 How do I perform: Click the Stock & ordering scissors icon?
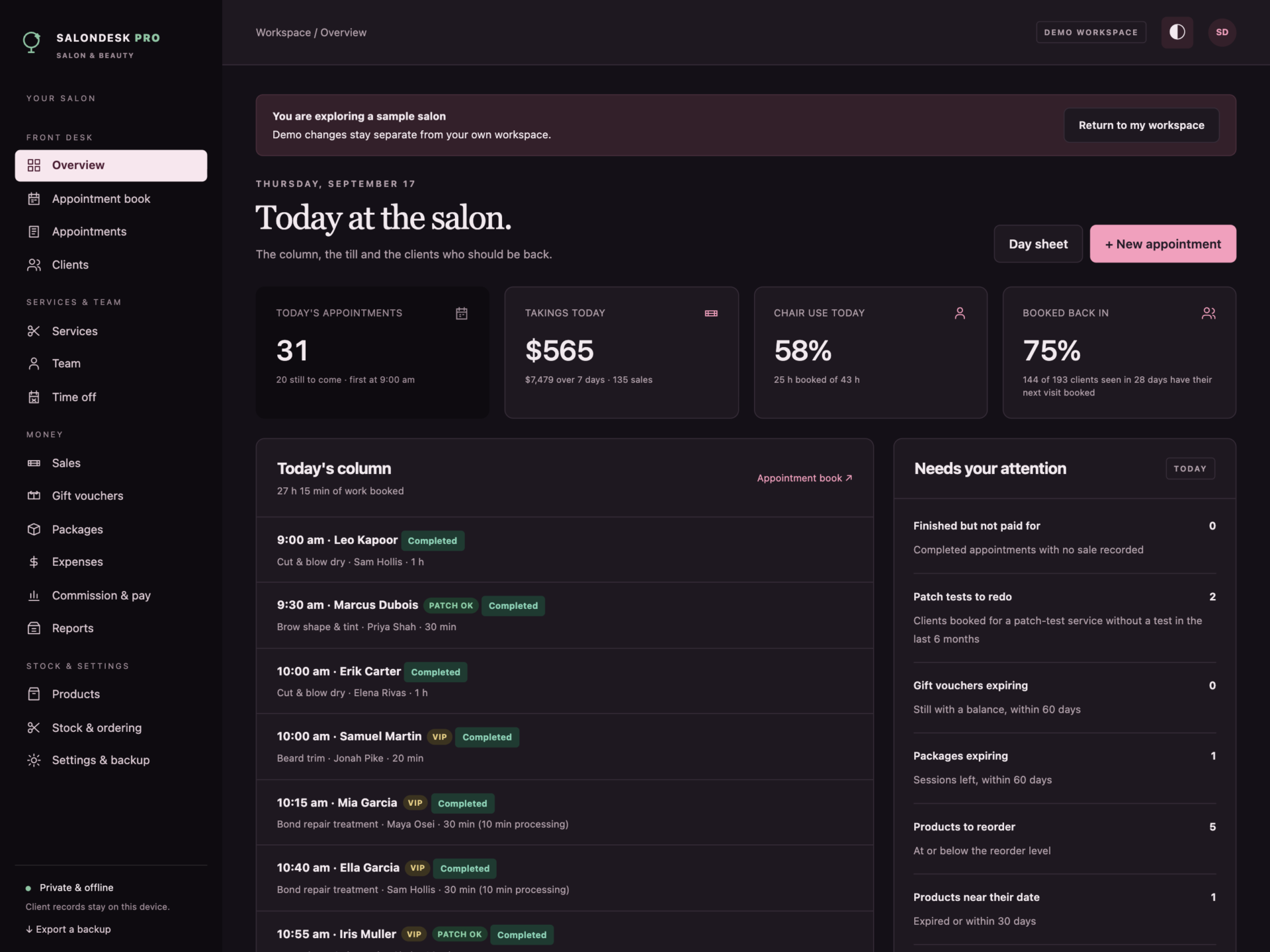pos(34,727)
